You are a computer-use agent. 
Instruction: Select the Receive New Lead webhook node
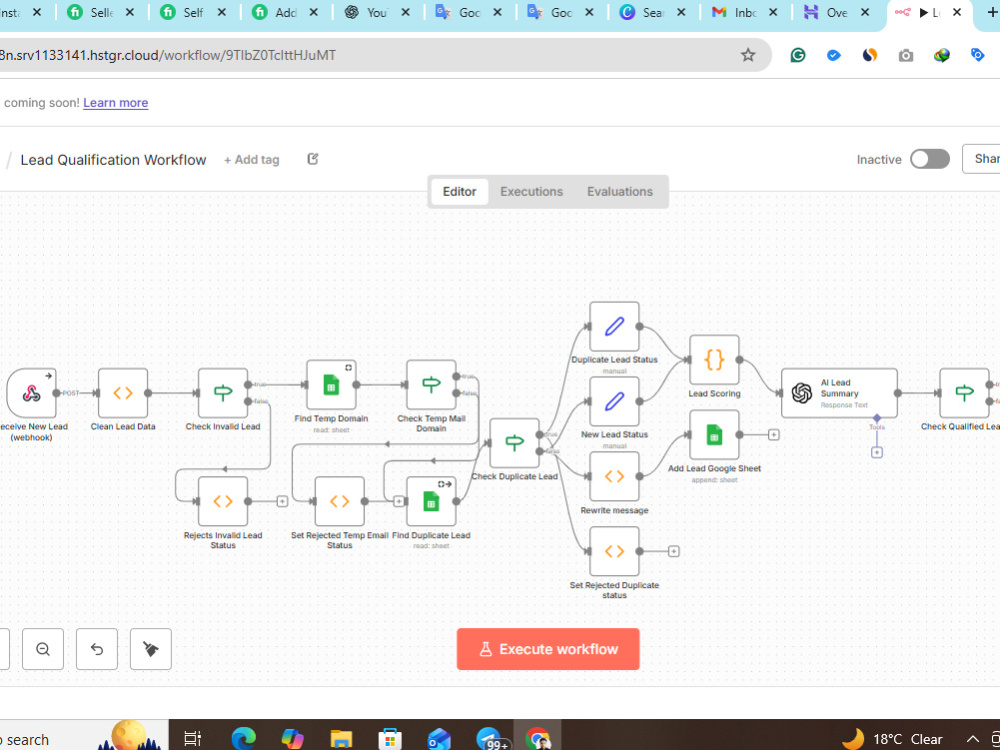(31, 393)
